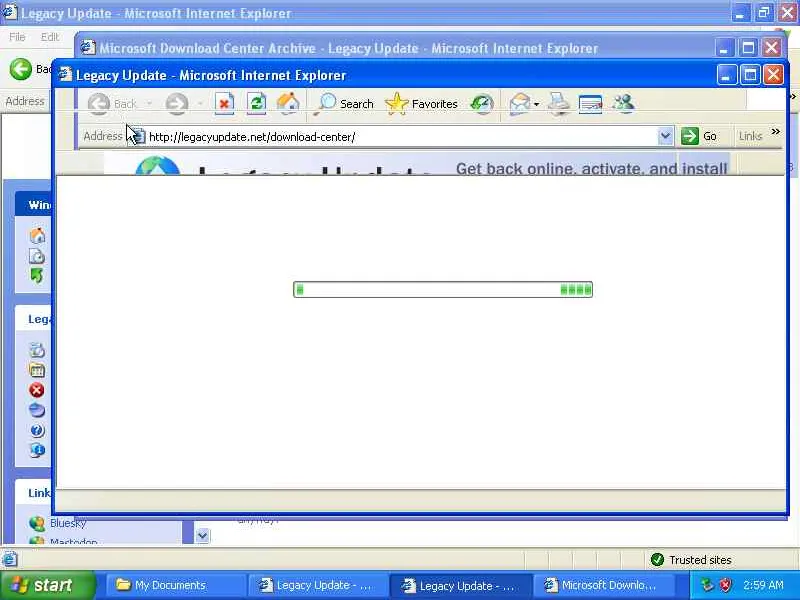Click the sidebar info globe icon

pyautogui.click(x=37, y=450)
